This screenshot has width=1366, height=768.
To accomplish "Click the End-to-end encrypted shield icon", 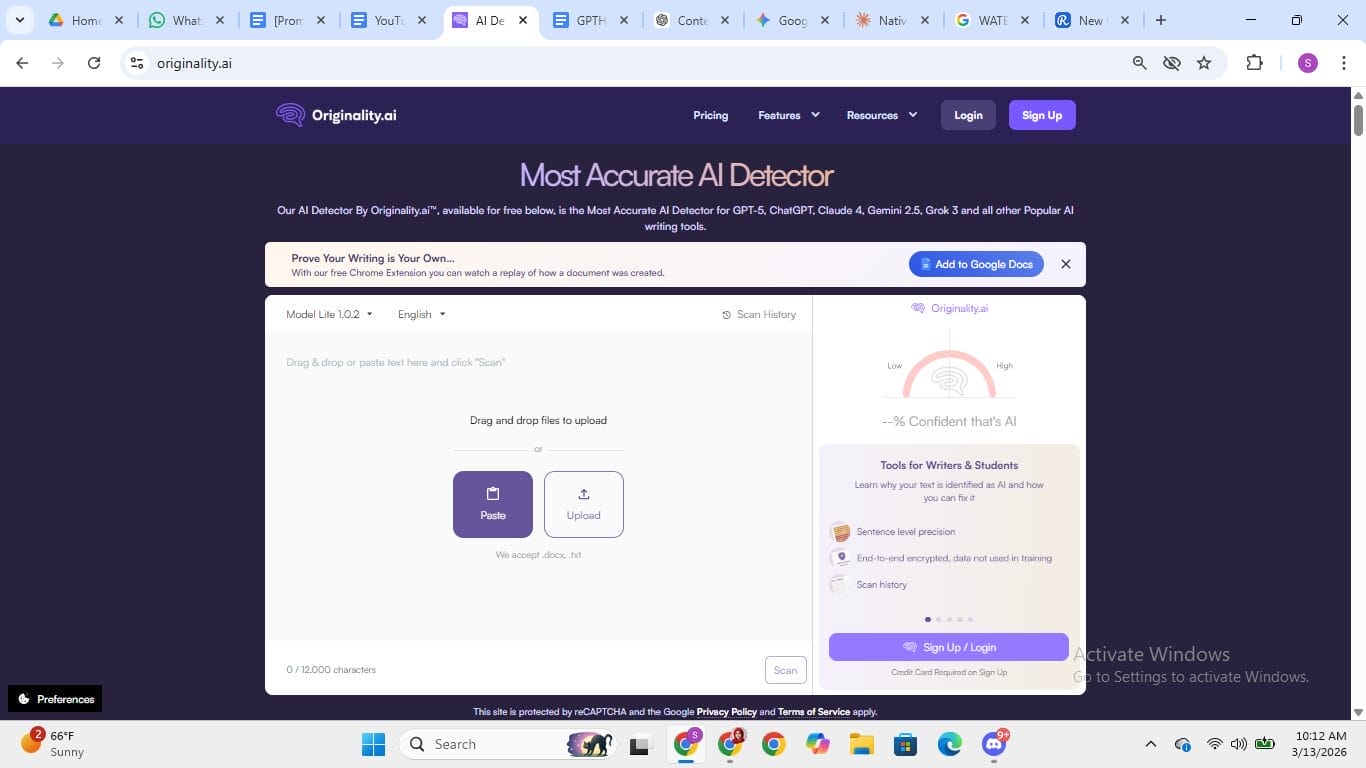I will click(840, 558).
